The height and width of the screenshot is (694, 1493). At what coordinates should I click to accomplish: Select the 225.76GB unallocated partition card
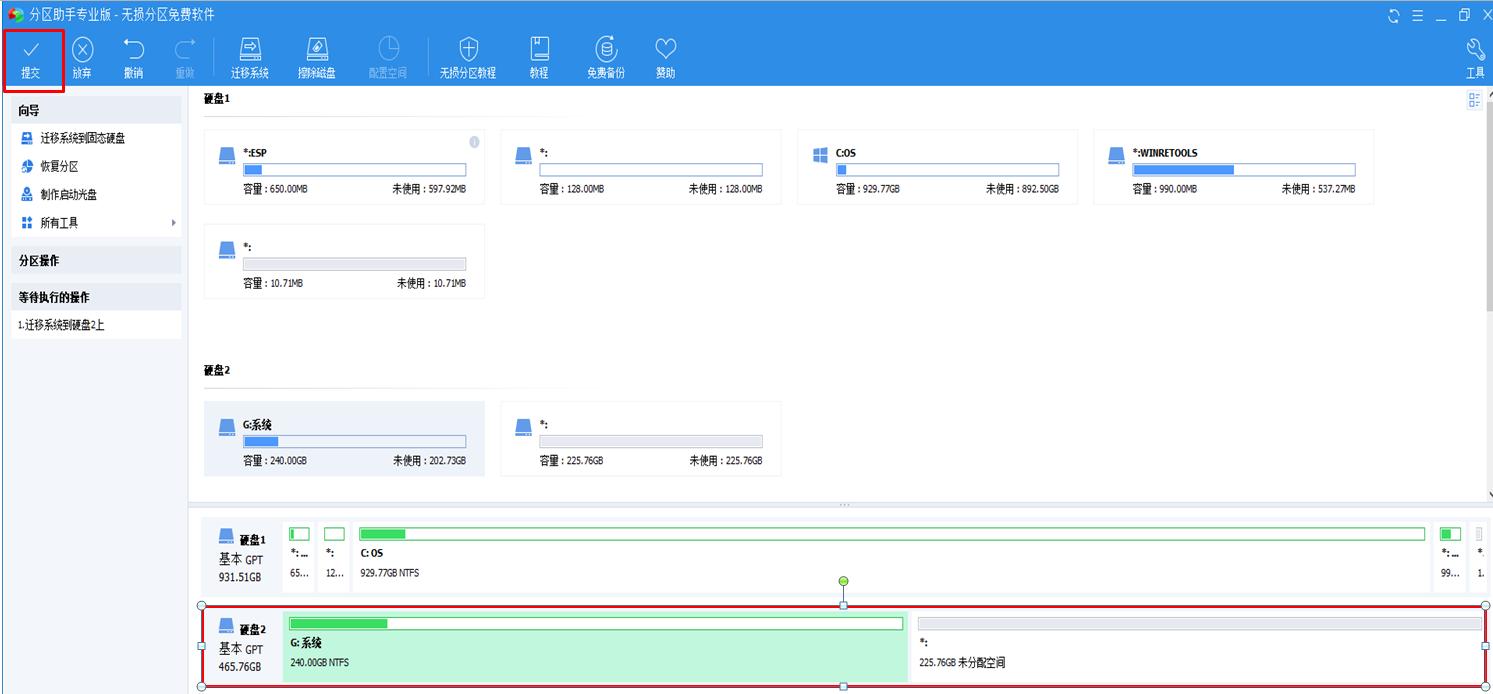[x=640, y=439]
